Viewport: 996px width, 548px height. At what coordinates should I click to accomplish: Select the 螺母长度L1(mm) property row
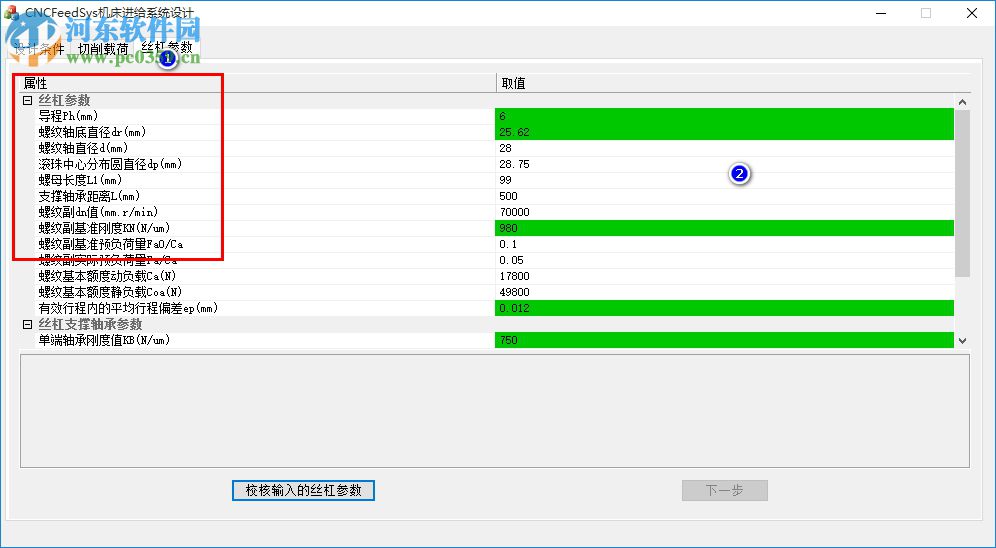pyautogui.click(x=266, y=180)
